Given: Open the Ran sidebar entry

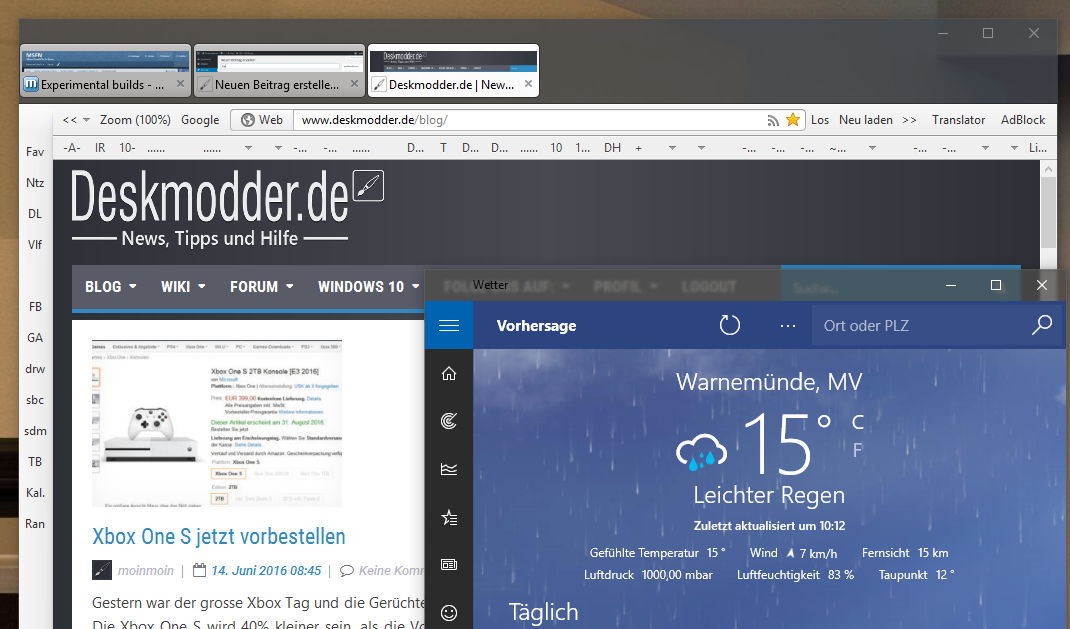Looking at the screenshot, I should pos(35,524).
